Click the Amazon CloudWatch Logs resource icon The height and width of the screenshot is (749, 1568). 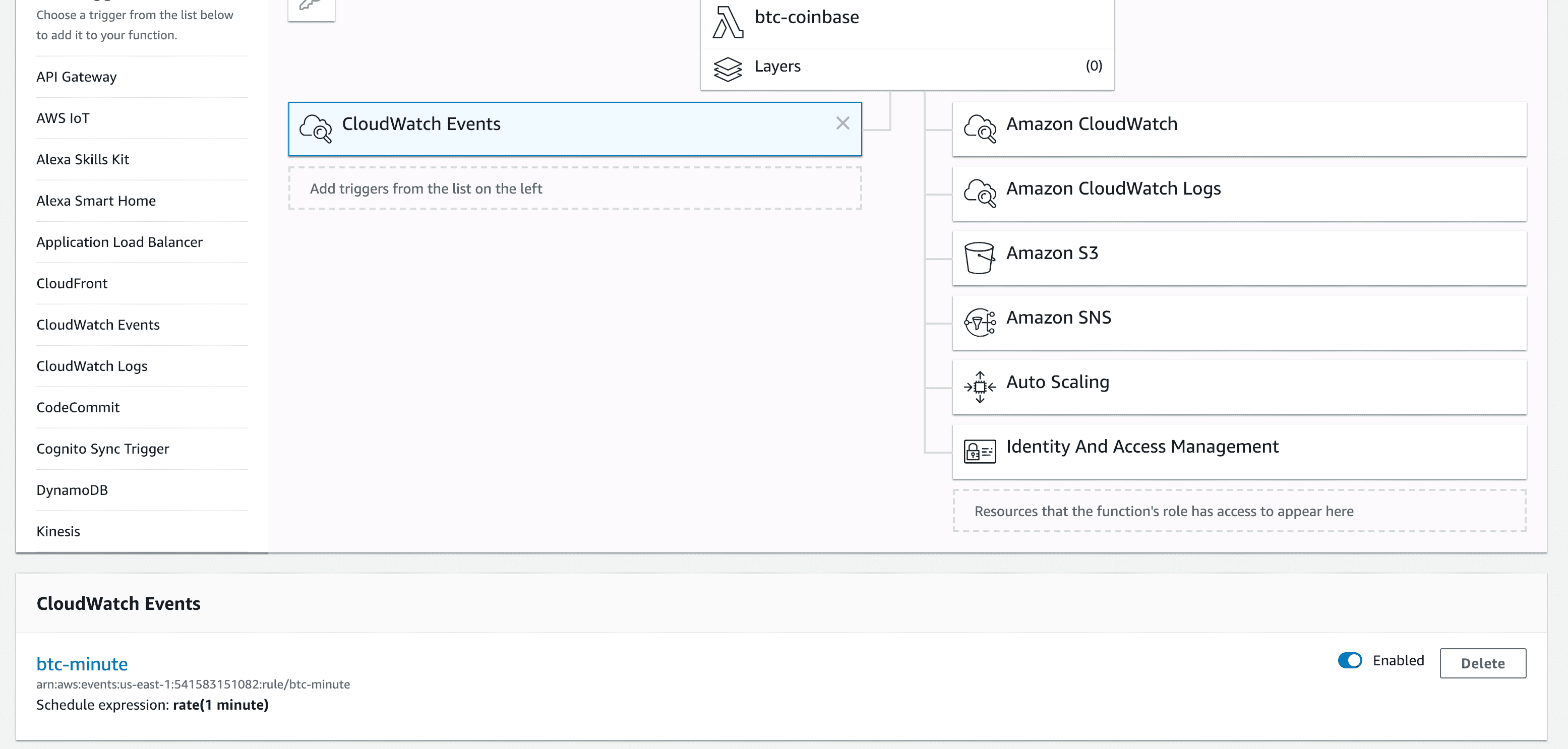tap(980, 193)
